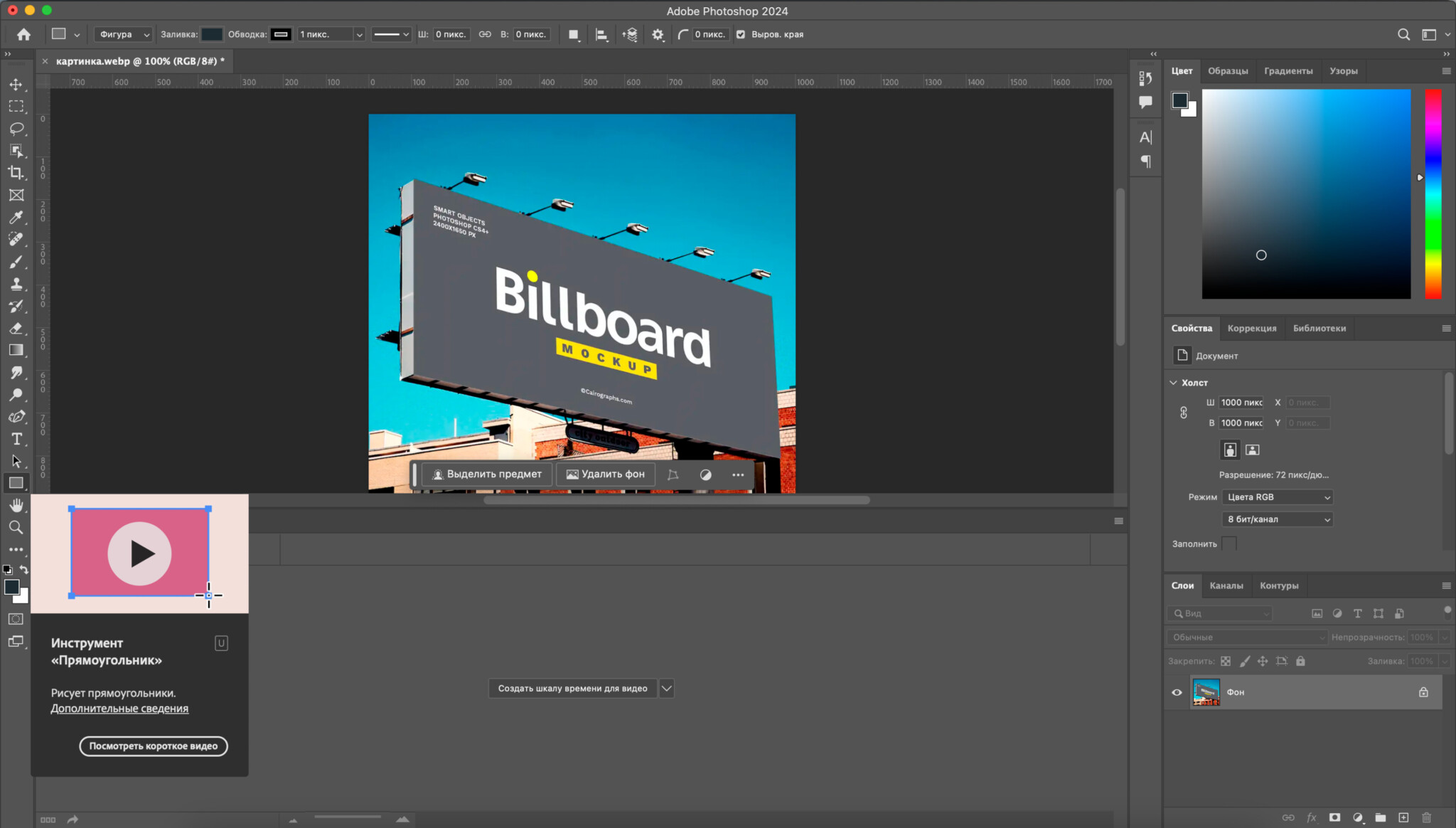
Task: Collapse the Холст section
Action: 1174,383
